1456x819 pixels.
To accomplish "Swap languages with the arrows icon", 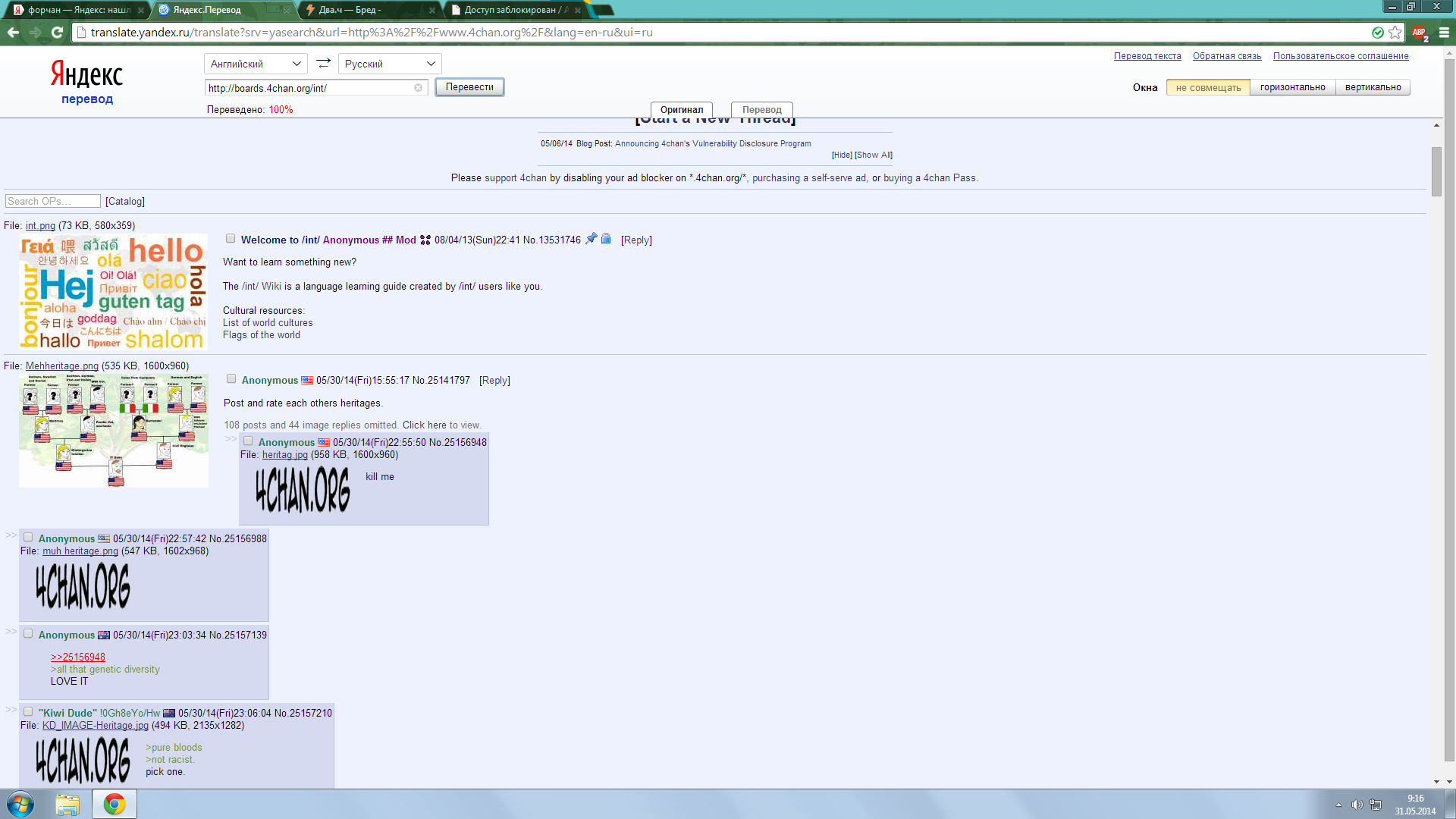I will (323, 64).
